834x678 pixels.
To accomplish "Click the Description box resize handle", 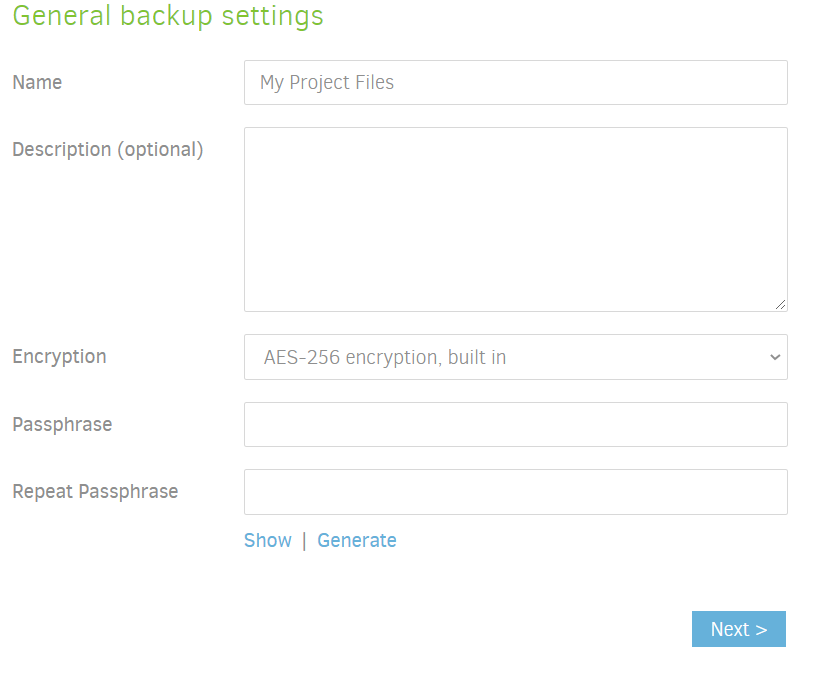I will [x=780, y=304].
